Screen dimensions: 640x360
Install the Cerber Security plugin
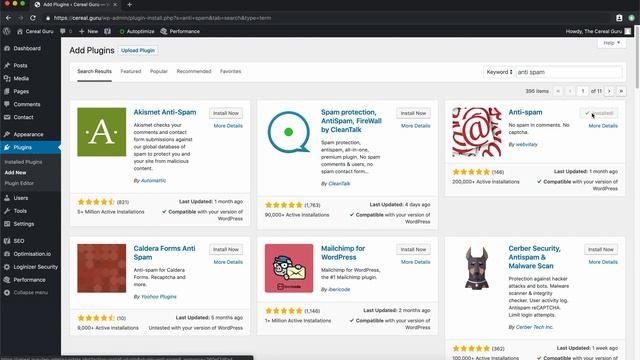601,249
